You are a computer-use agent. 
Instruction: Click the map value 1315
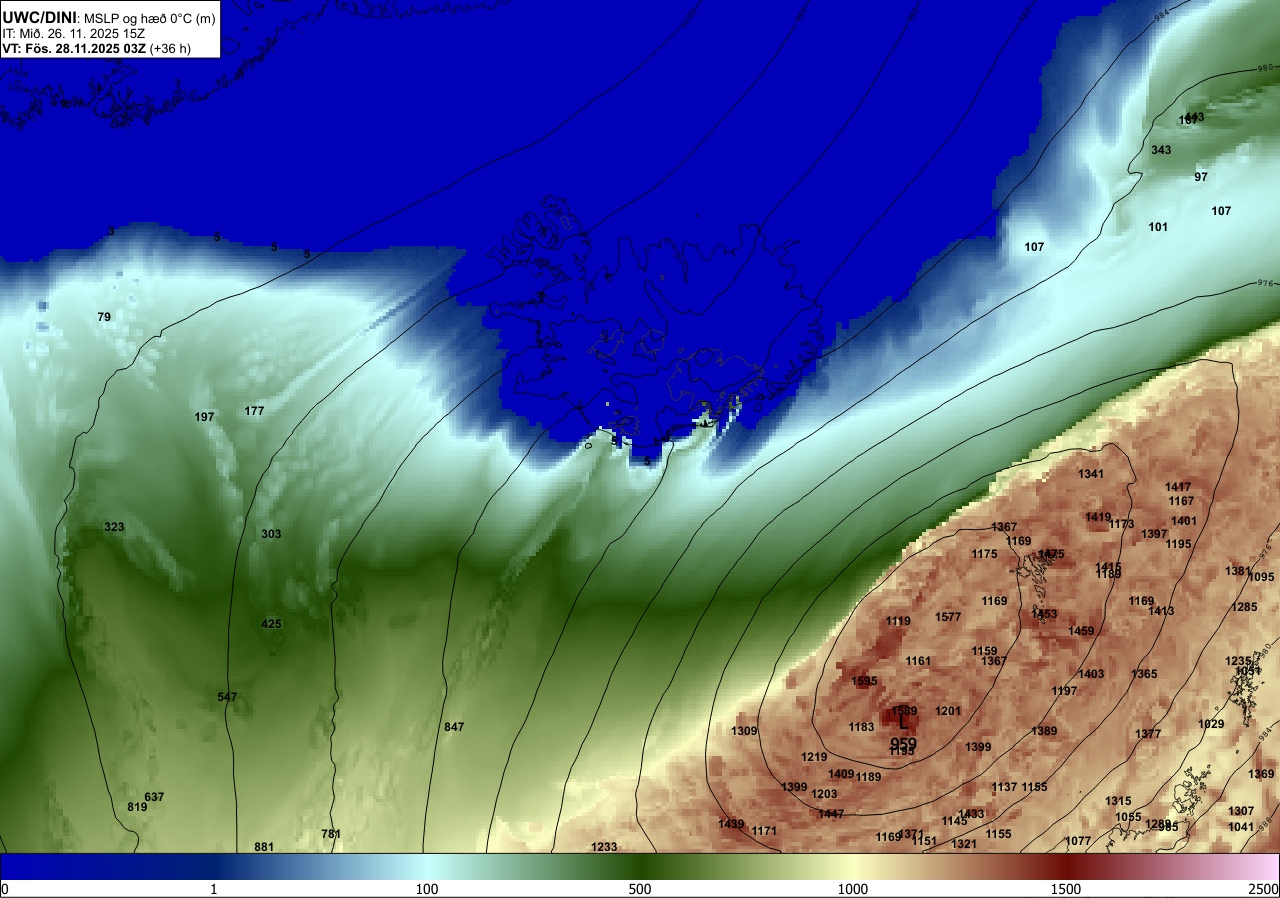click(x=1118, y=801)
